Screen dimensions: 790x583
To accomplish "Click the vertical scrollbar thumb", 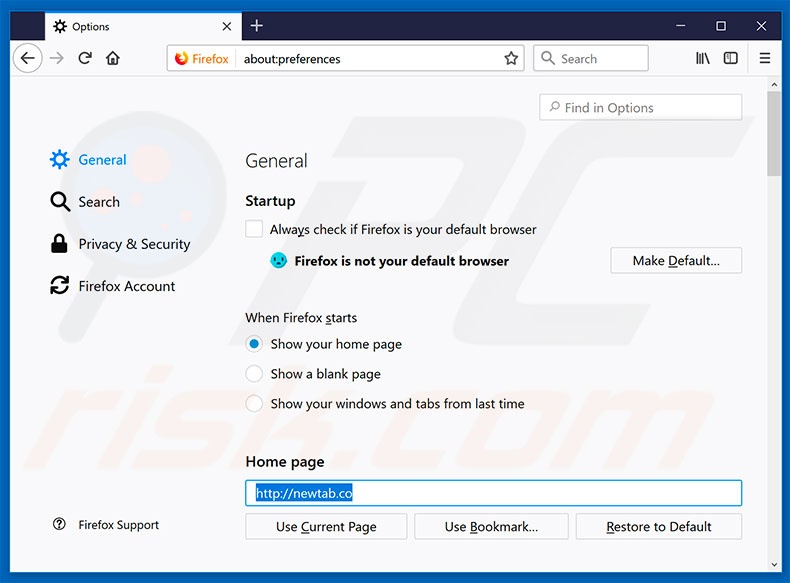I will click(774, 134).
